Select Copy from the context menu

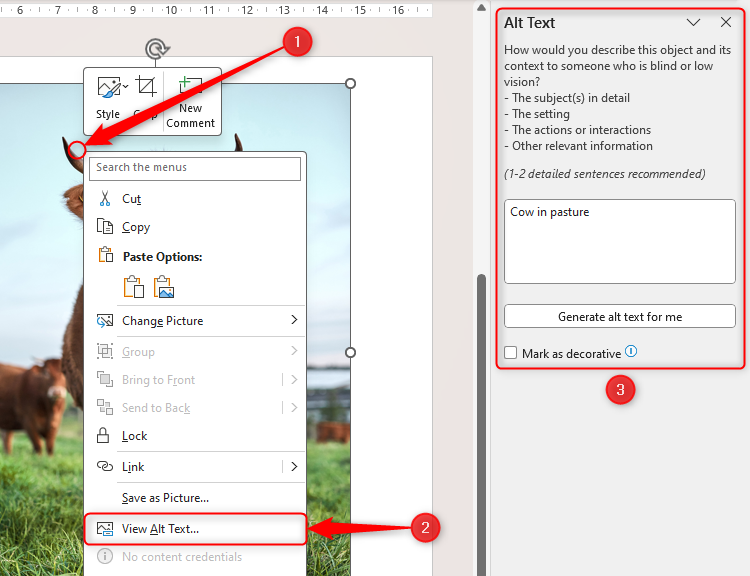tap(136, 227)
